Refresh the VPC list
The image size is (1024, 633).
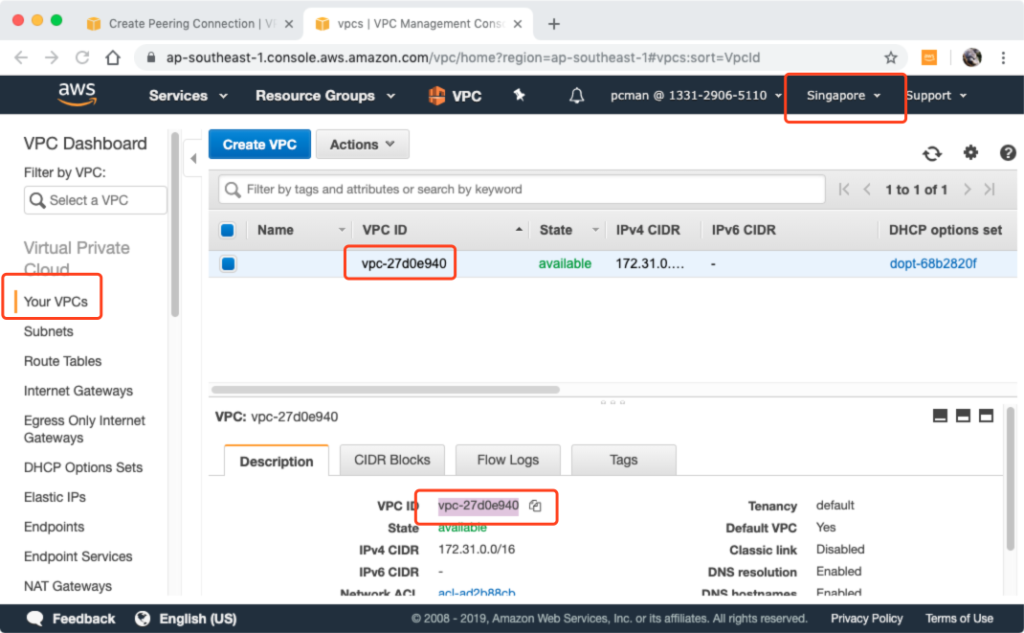point(932,154)
